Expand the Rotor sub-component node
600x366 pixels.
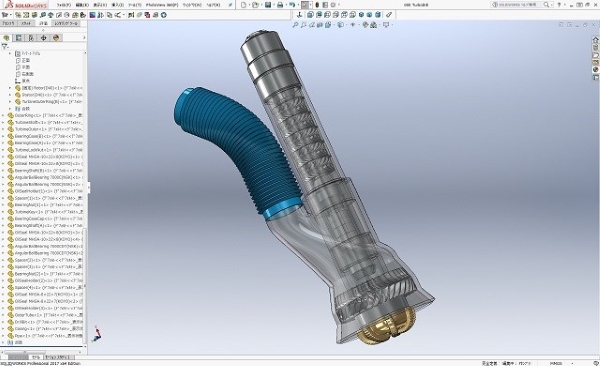(10, 88)
